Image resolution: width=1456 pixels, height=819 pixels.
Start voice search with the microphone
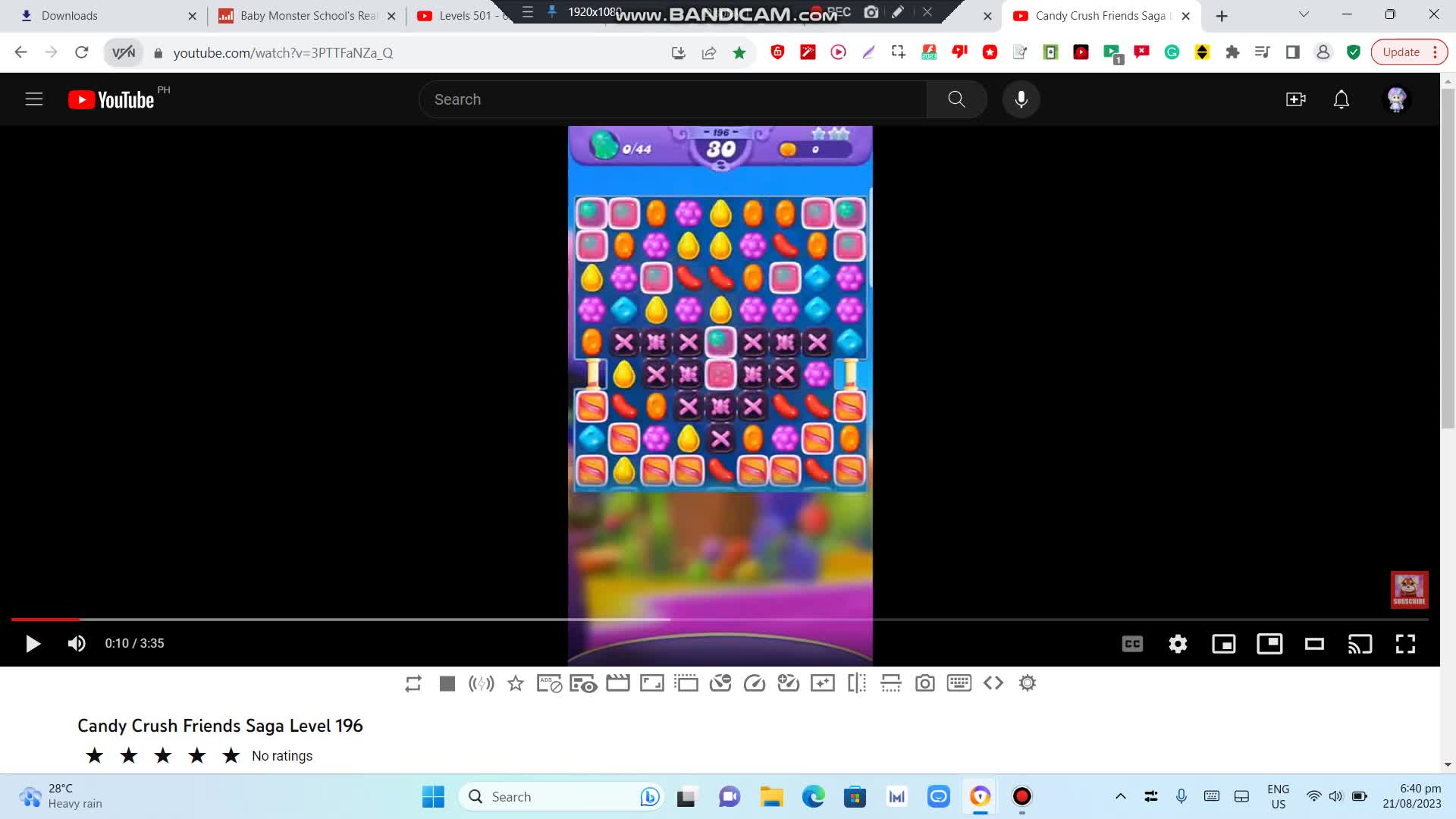(x=1021, y=99)
